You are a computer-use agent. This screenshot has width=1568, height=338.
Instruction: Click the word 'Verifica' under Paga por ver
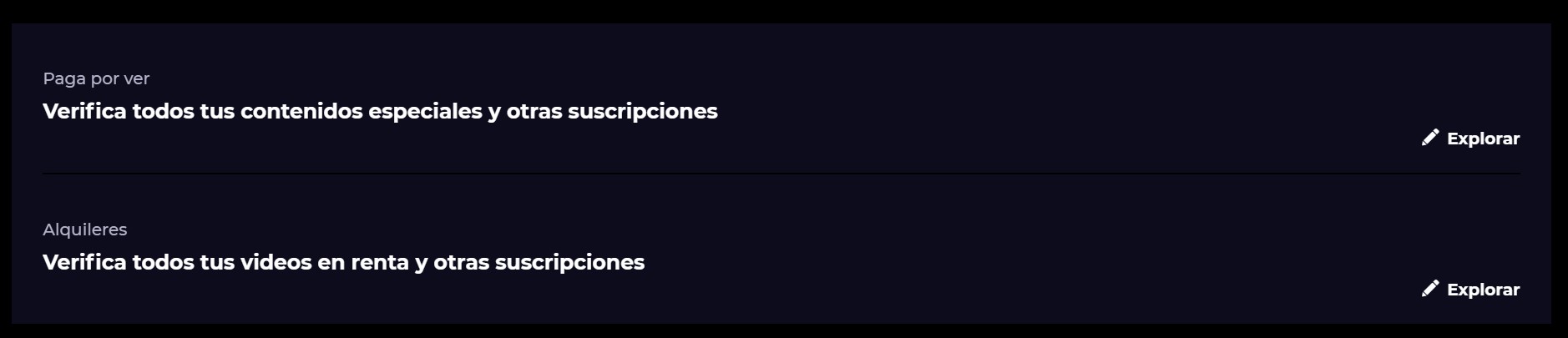[x=84, y=111]
